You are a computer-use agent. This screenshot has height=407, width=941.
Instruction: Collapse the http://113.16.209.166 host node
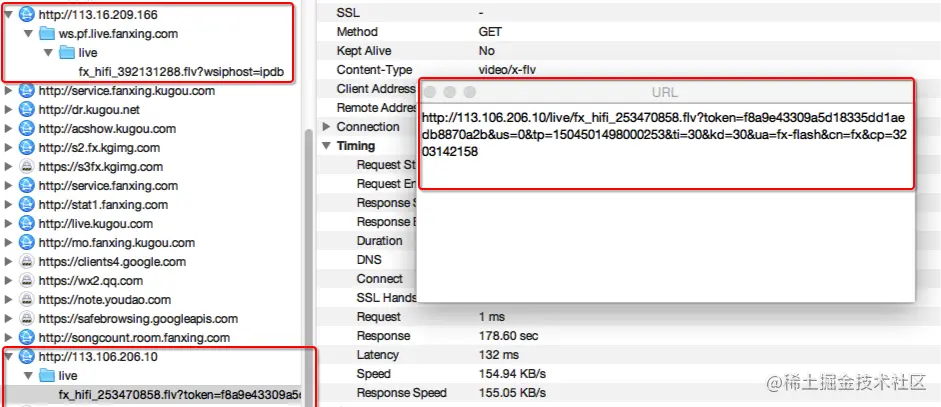pos(8,14)
